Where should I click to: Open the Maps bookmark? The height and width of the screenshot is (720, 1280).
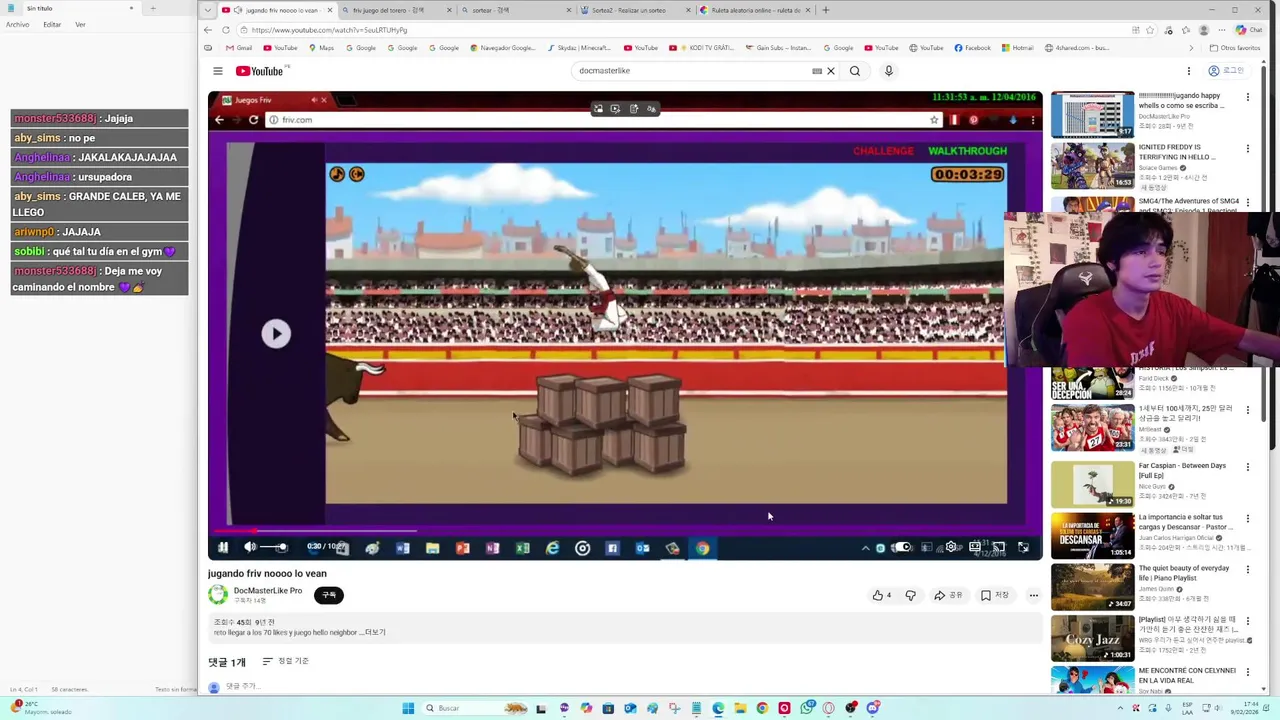click(322, 48)
